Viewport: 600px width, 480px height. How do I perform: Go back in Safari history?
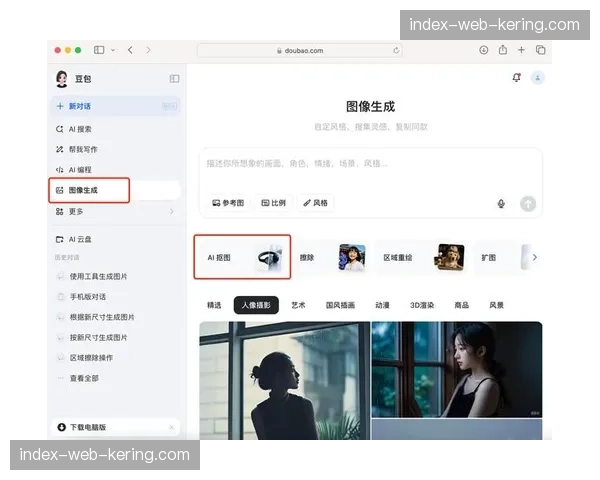pos(130,50)
